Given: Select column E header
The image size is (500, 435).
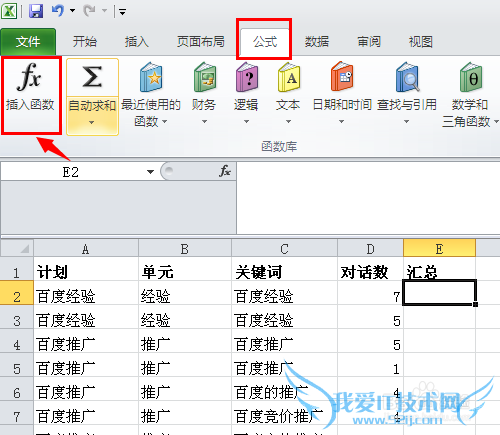Looking at the screenshot, I should coord(439,249).
